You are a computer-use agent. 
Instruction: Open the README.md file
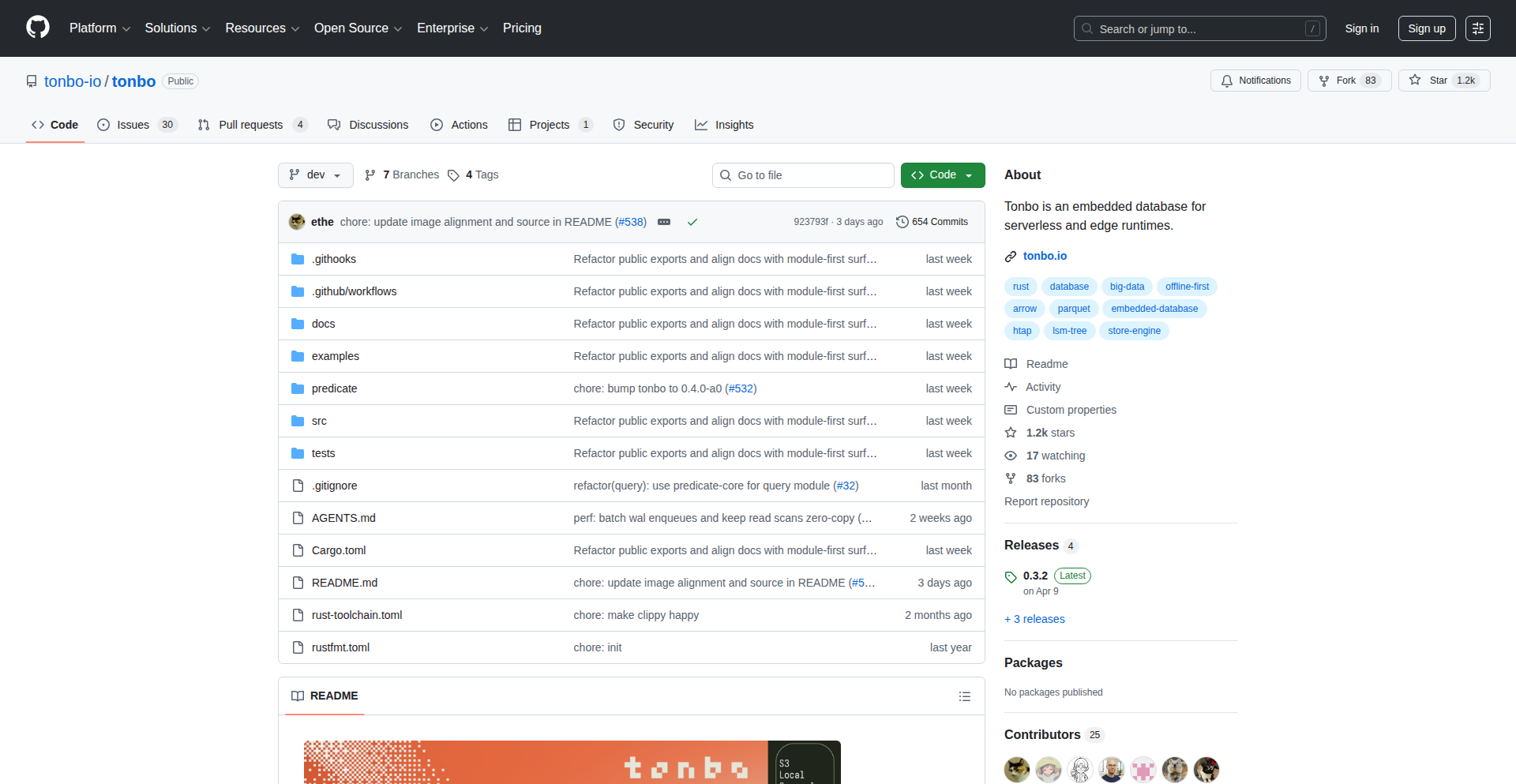point(344,583)
